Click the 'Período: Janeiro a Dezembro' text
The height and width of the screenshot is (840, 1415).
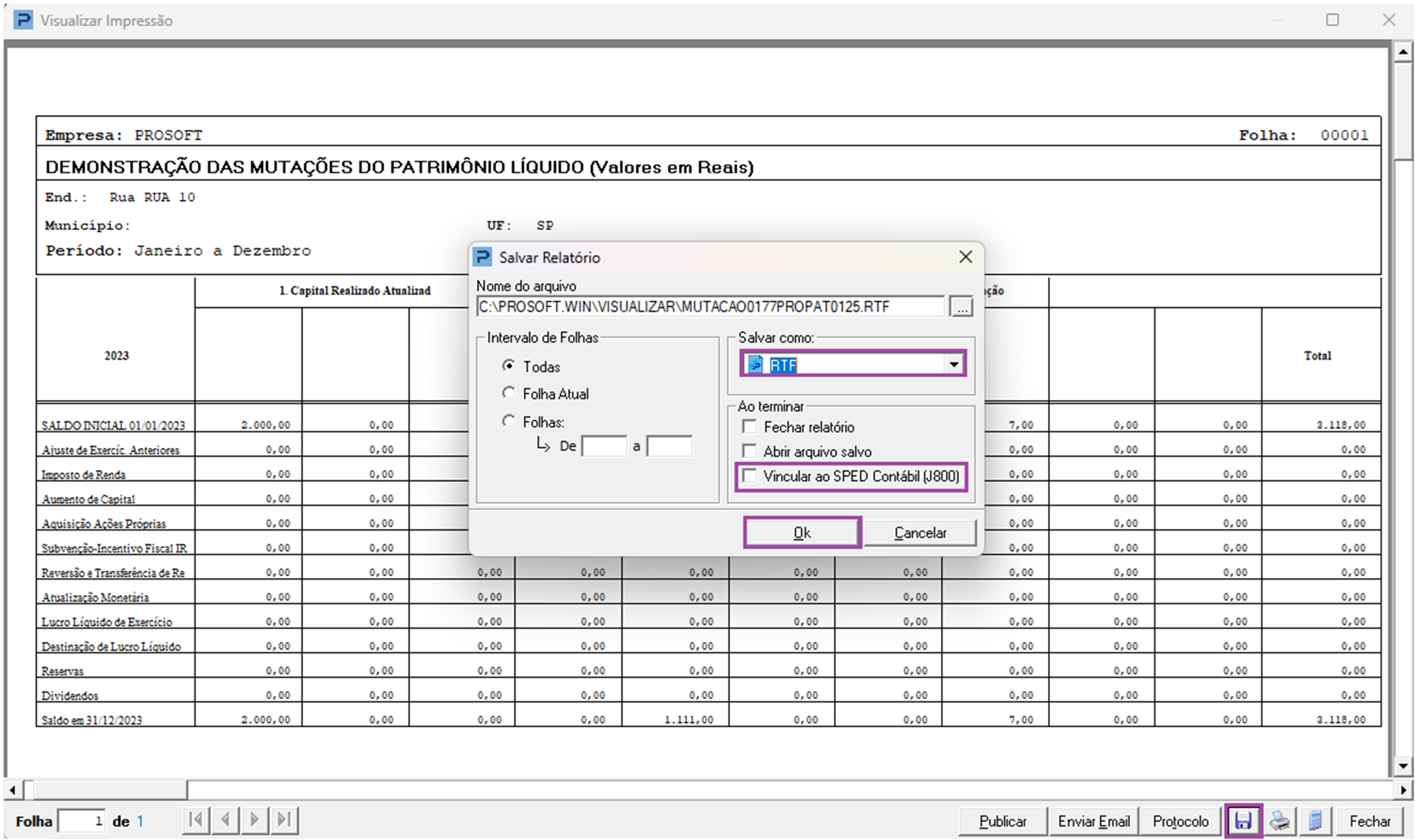coord(178,251)
